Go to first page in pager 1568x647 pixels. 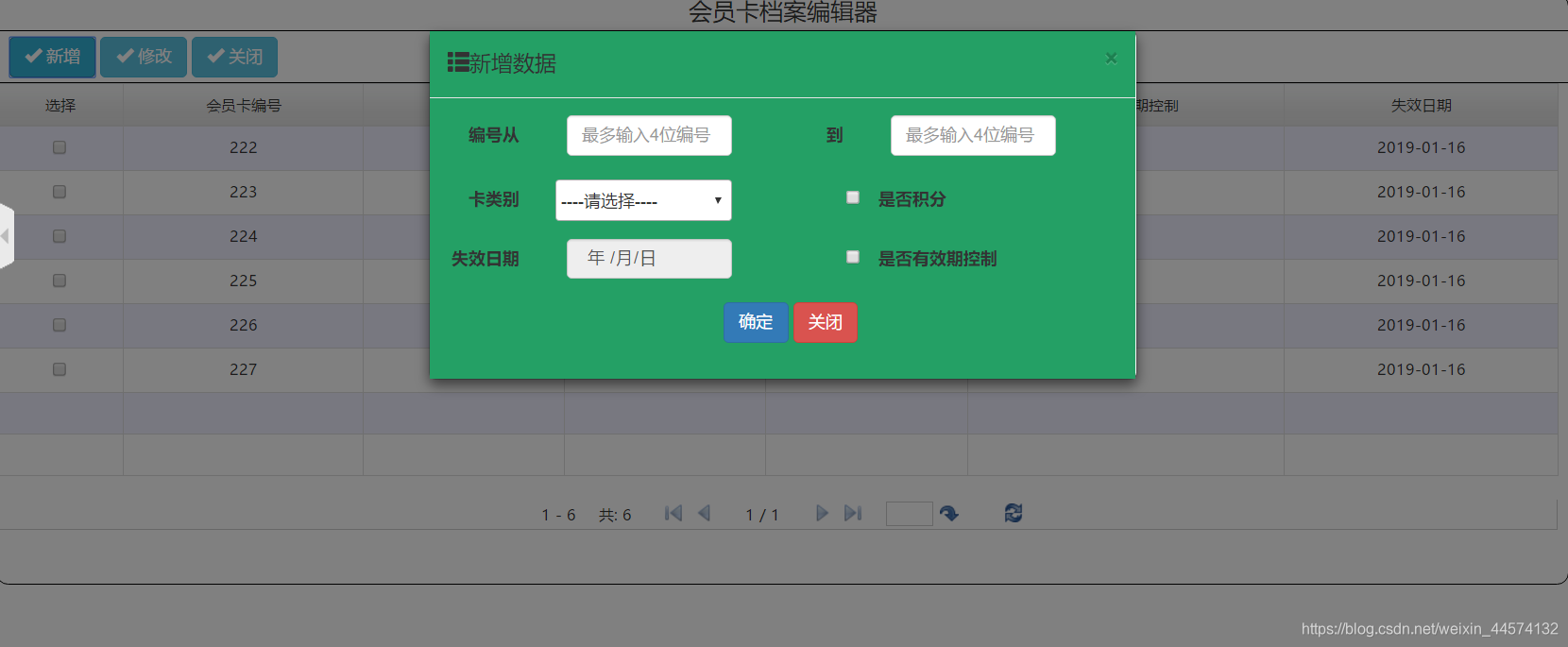673,513
